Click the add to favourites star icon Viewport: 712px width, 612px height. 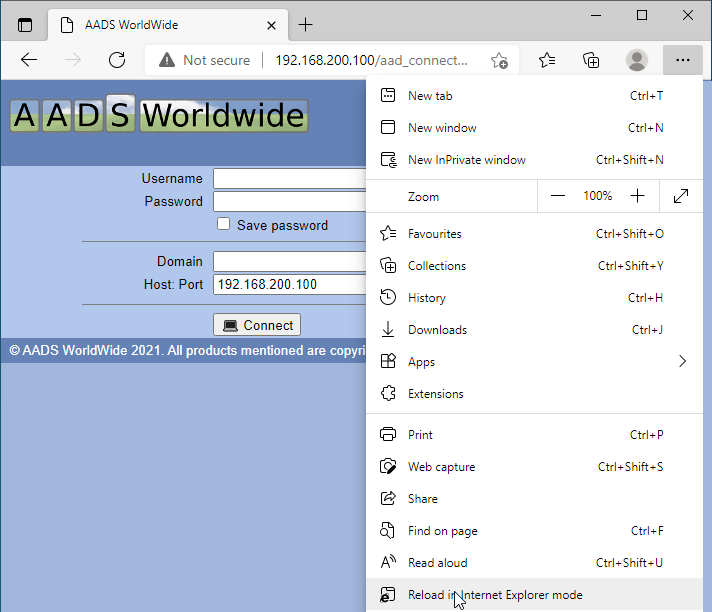coord(499,61)
